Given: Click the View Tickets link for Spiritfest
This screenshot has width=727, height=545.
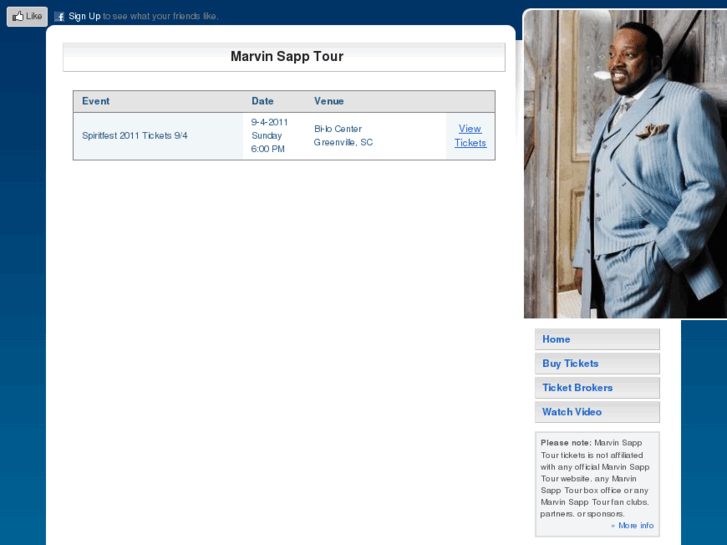Looking at the screenshot, I should 470,136.
